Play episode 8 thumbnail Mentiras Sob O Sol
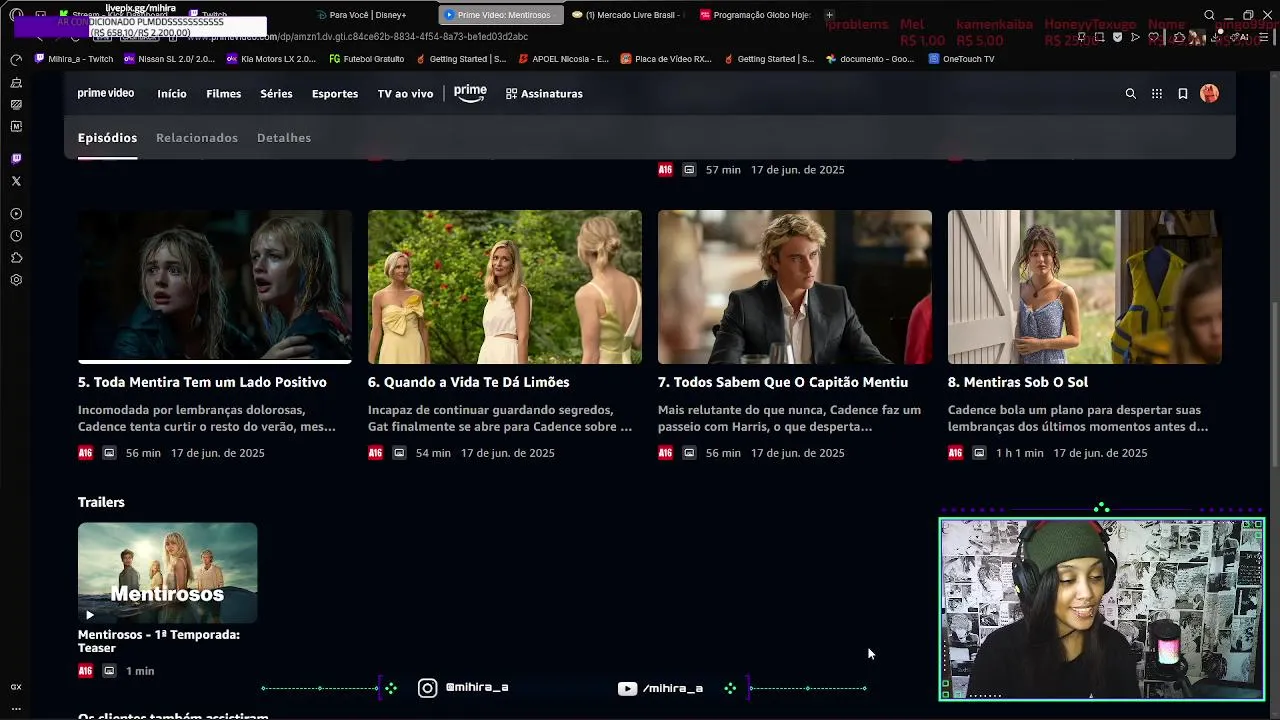This screenshot has height=720, width=1280. tap(1085, 286)
